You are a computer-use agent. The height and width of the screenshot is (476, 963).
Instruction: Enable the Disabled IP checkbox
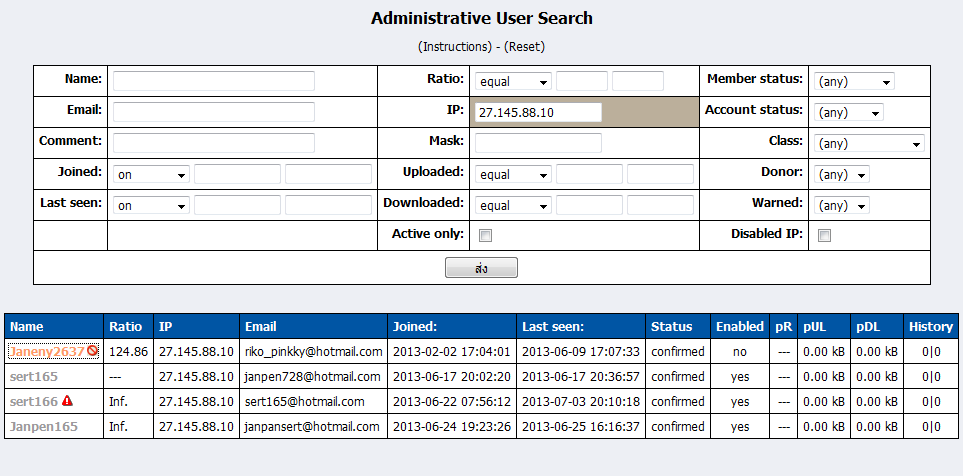tap(824, 235)
